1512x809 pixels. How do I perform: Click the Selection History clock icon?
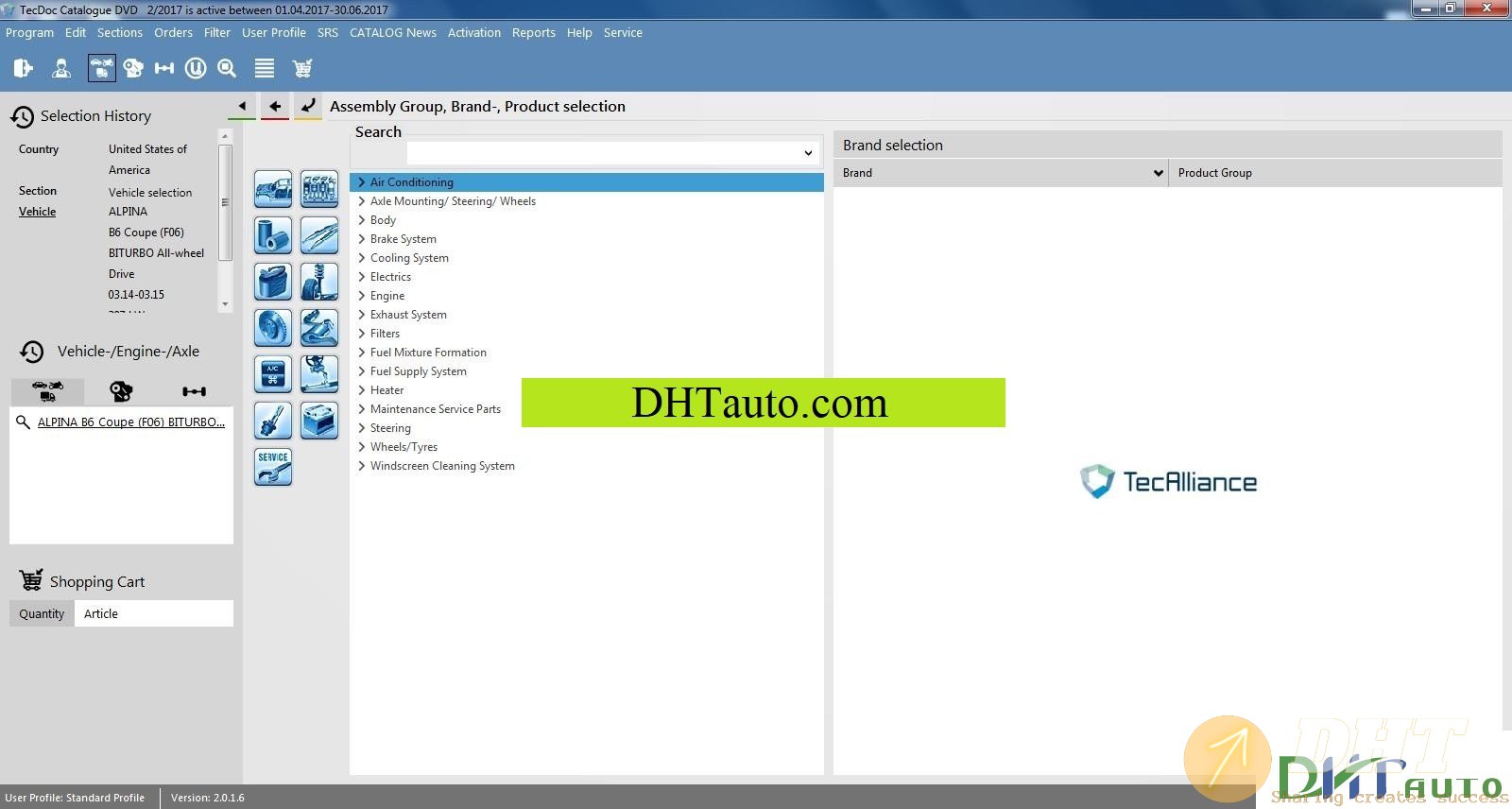(x=23, y=116)
